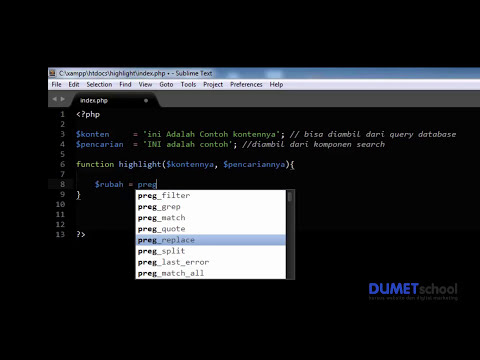Open the Find menu
Image resolution: width=480 pixels, height=360 pixels.
pos(125,84)
